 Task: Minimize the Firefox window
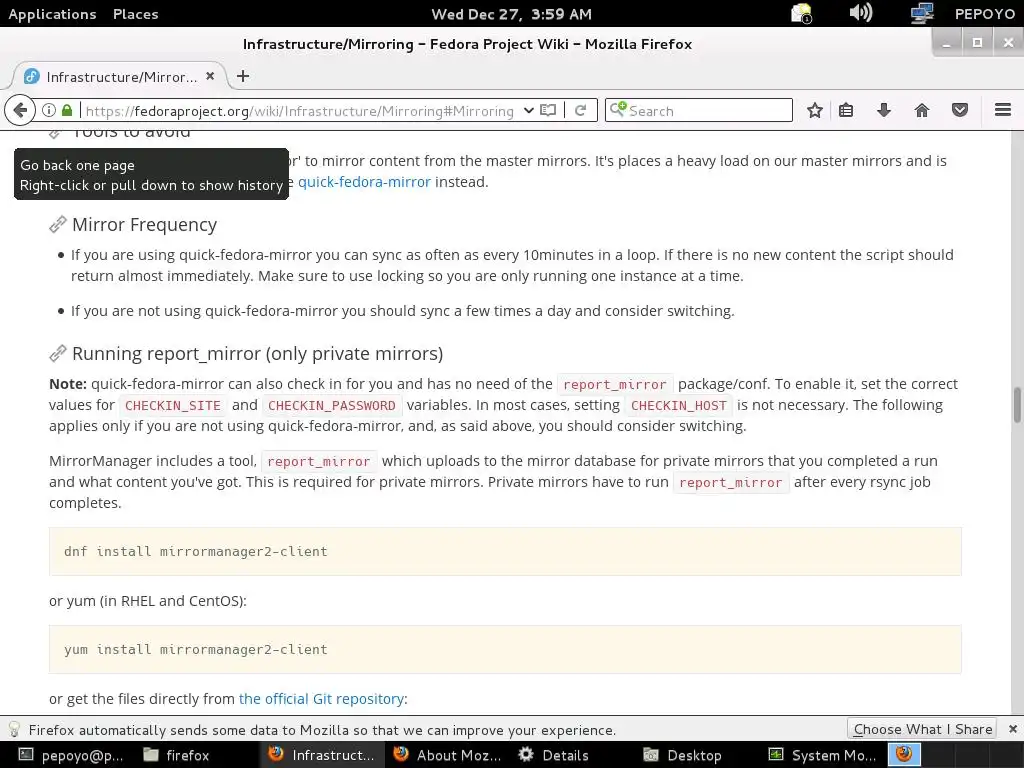(x=946, y=43)
